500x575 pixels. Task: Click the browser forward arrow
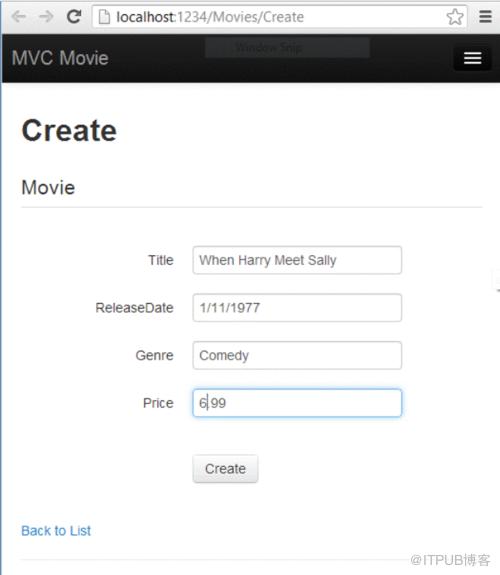pyautogui.click(x=46, y=17)
